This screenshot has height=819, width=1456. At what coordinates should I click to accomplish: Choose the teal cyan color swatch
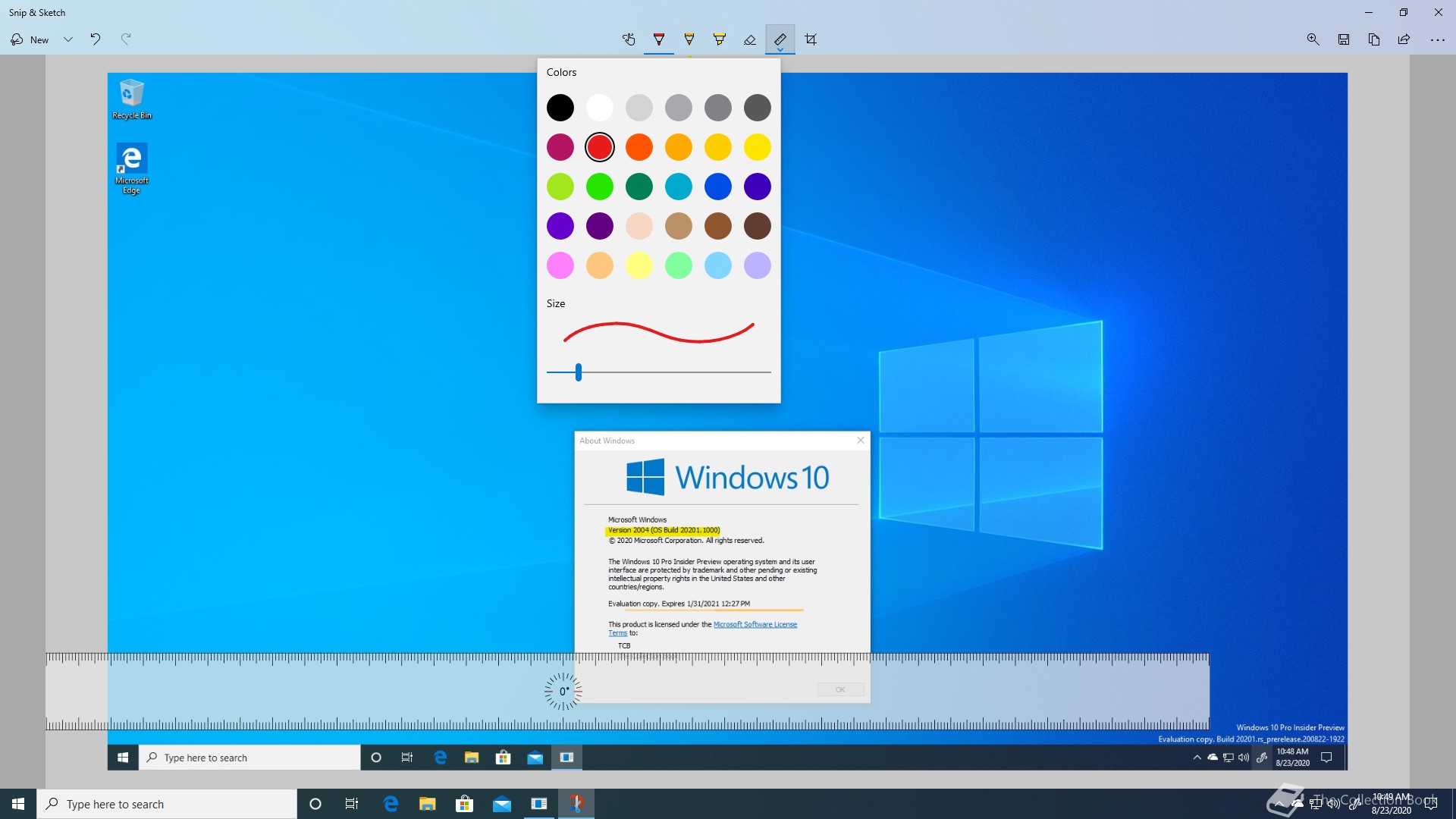coord(679,187)
